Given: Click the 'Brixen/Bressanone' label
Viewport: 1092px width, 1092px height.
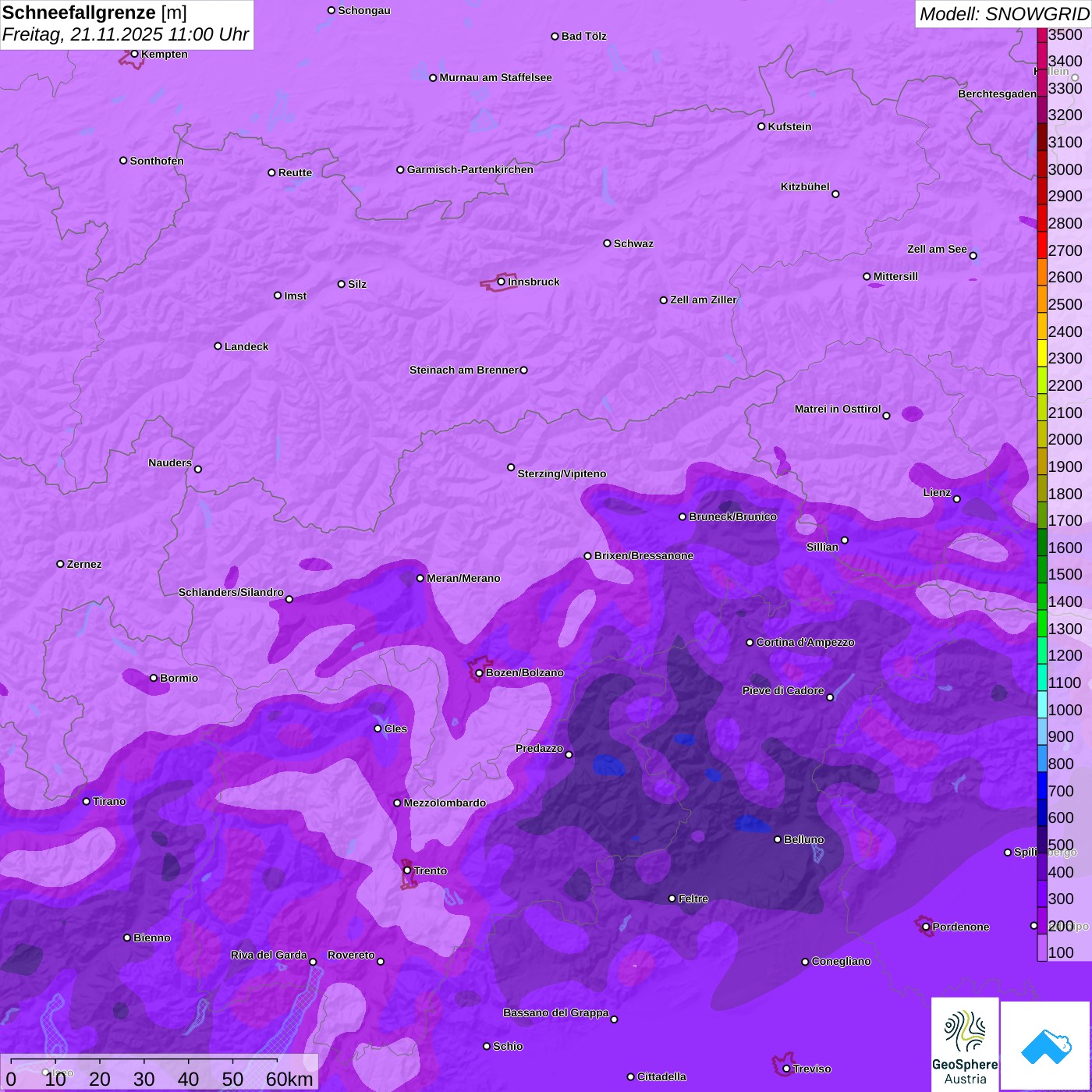Looking at the screenshot, I should click(643, 555).
